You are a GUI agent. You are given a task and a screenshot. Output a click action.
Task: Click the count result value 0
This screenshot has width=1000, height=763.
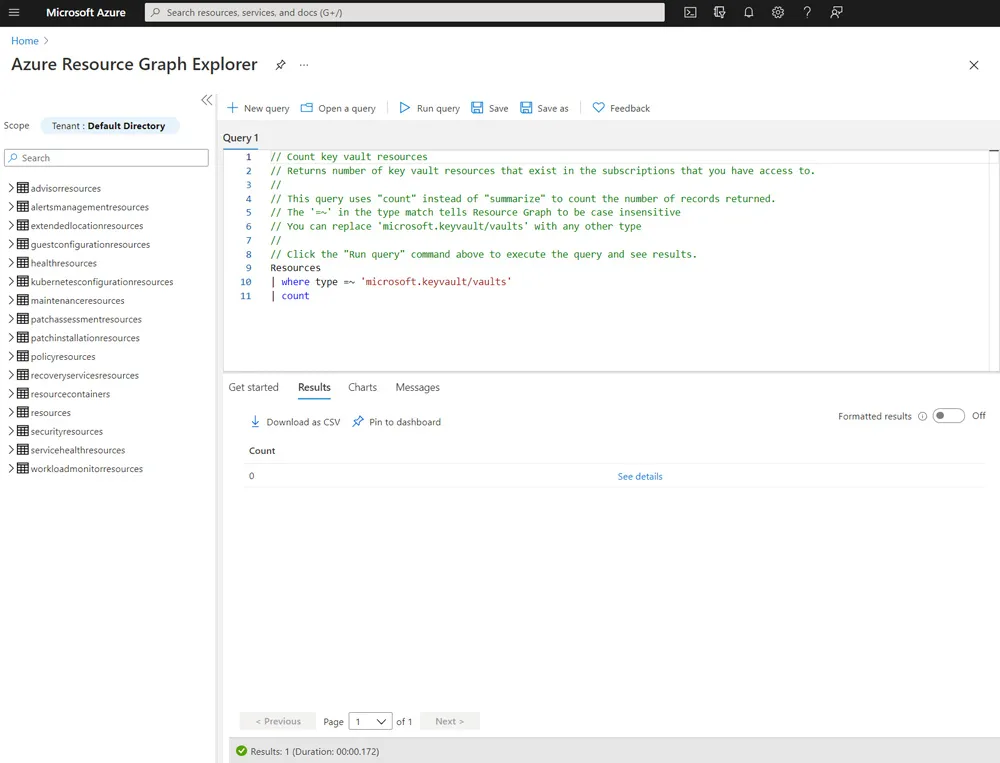pyautogui.click(x=251, y=476)
